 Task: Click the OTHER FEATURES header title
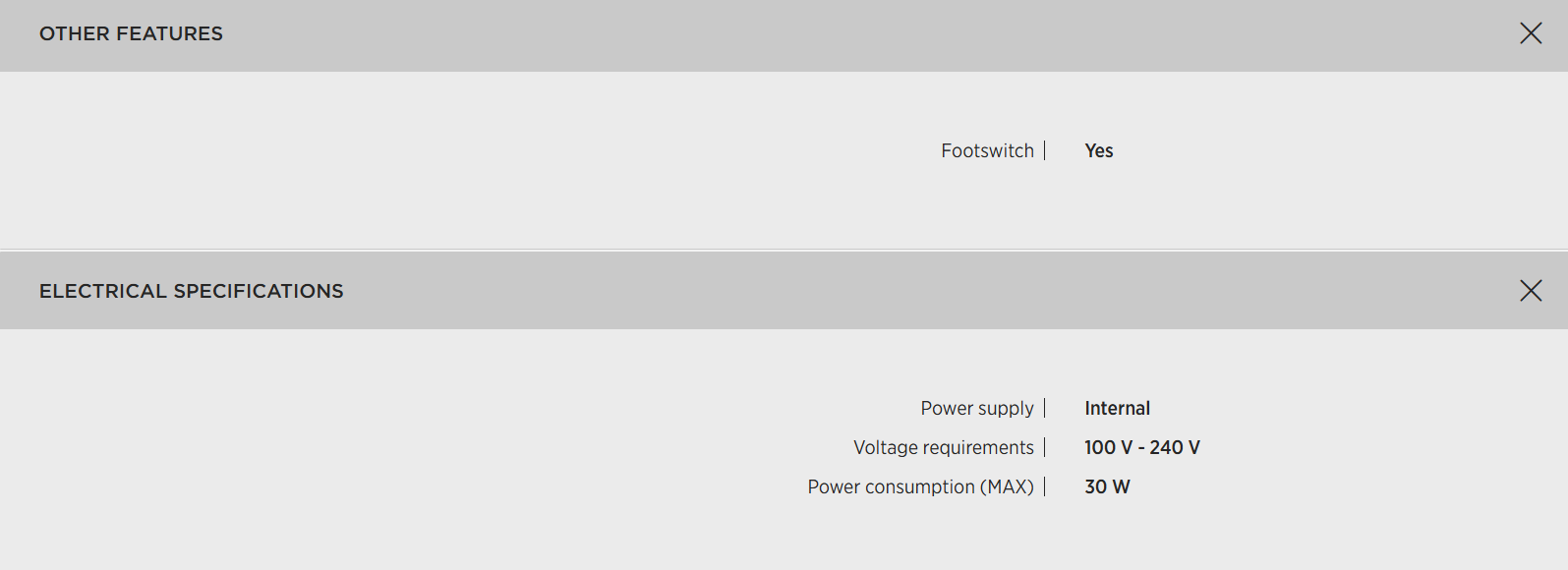click(x=131, y=33)
